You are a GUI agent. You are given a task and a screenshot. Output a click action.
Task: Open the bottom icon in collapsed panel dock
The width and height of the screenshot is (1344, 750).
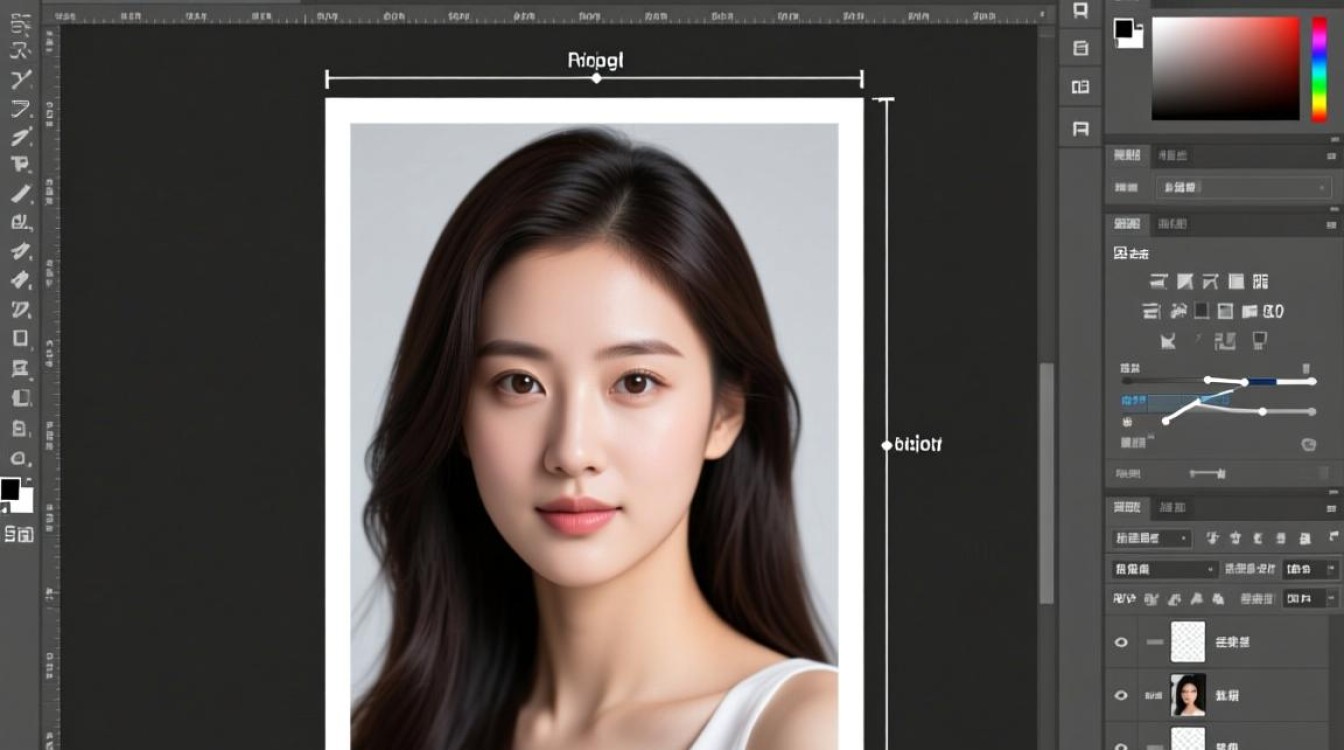[1080, 128]
